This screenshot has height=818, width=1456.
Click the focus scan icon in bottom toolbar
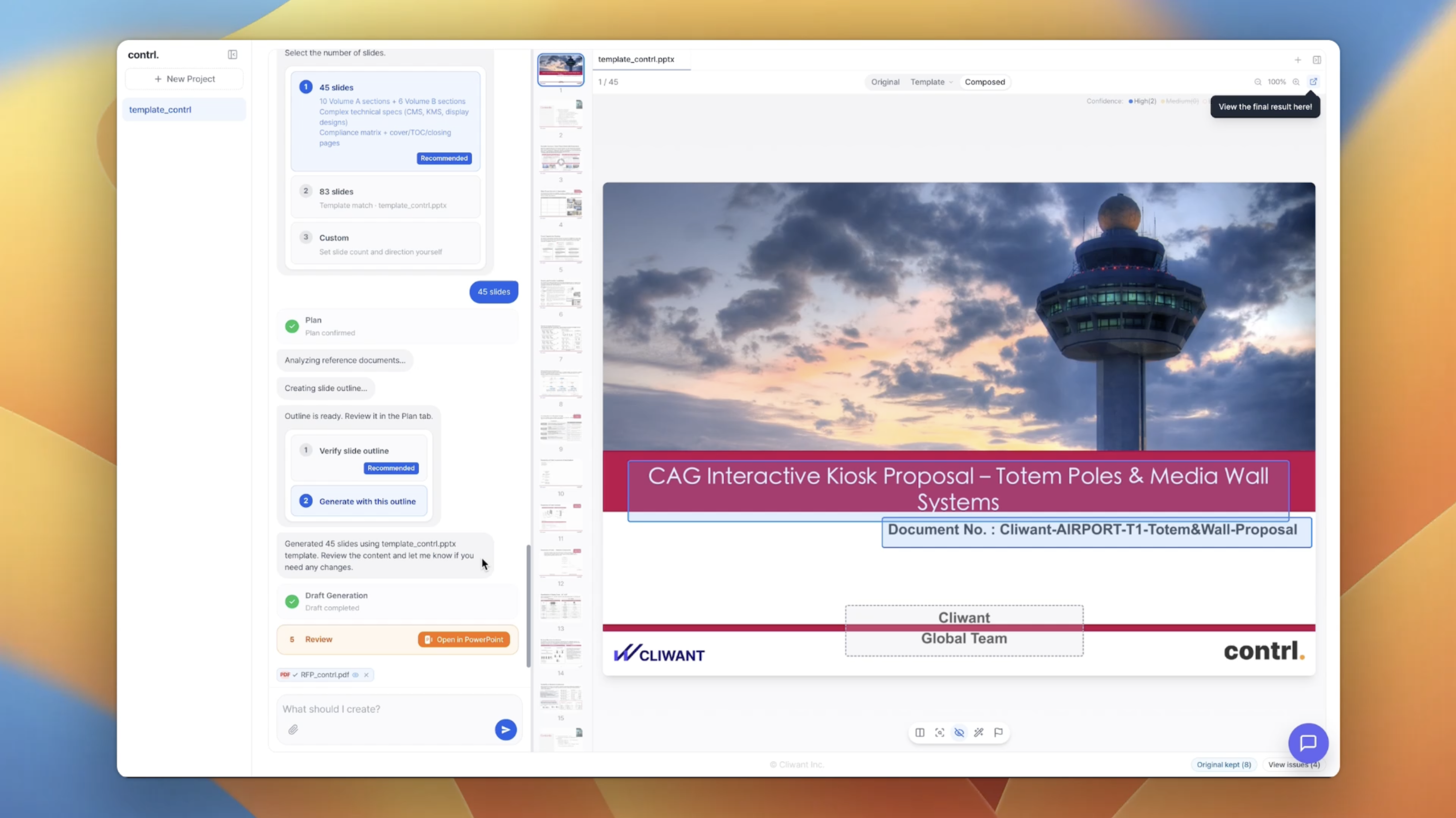pyautogui.click(x=940, y=733)
